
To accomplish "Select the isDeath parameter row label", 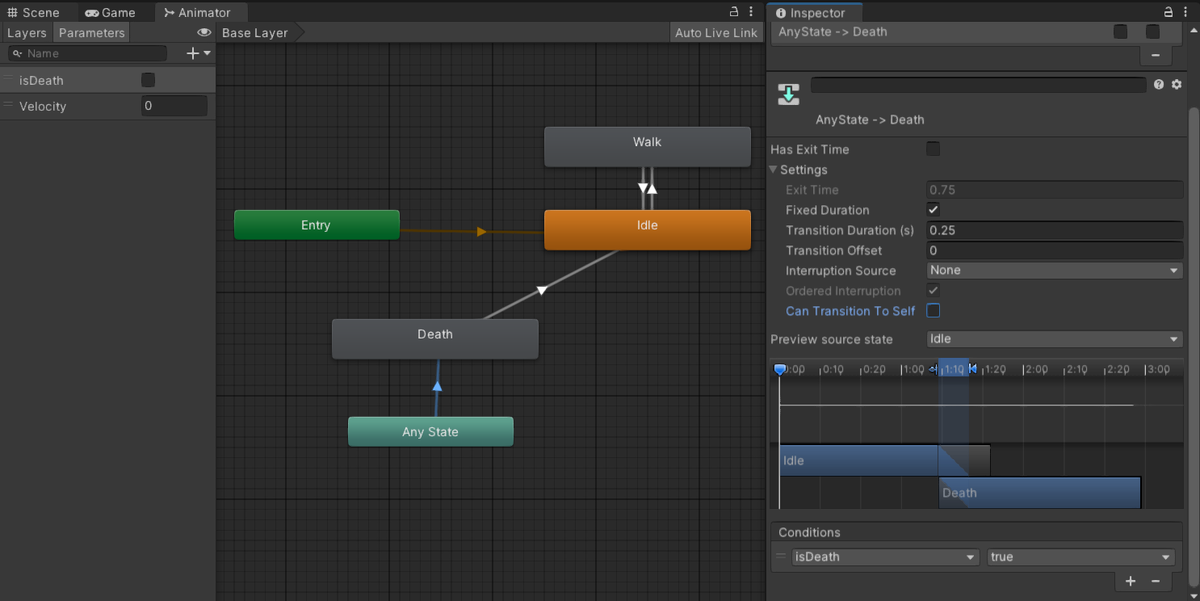I will pyautogui.click(x=41, y=80).
